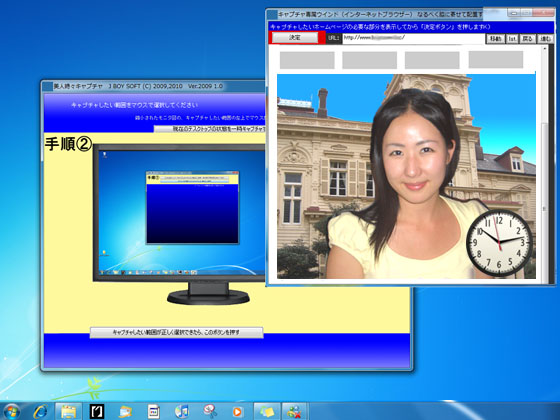
Task: Click the 1st button in browser toolbar
Action: [x=512, y=39]
